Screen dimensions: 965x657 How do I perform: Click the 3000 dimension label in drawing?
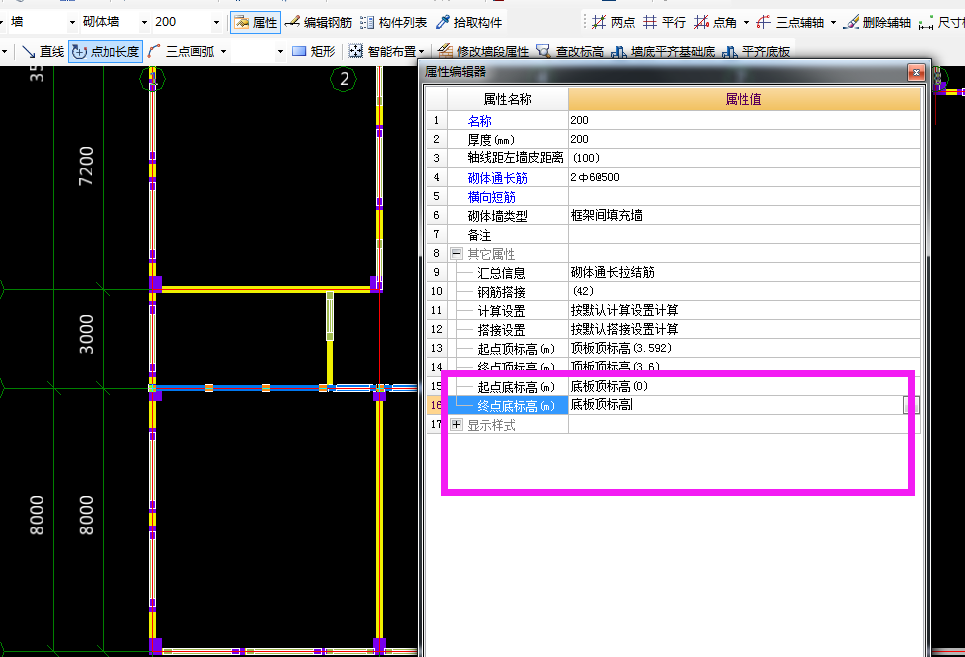pos(86,334)
